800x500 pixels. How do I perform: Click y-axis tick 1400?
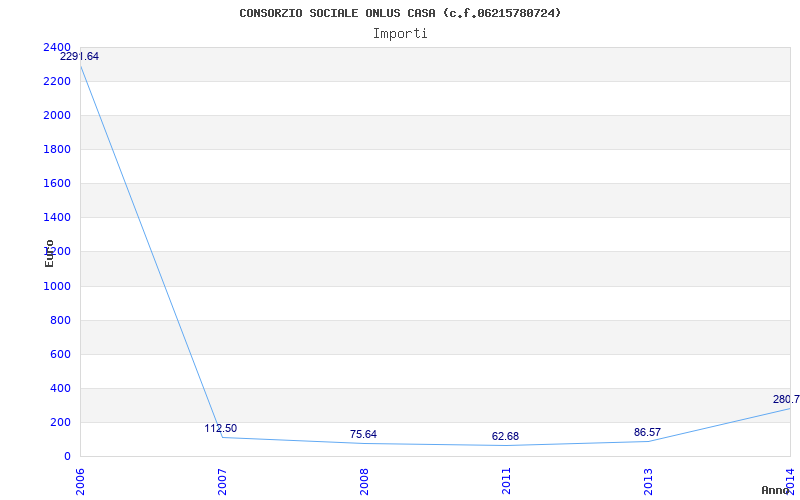[x=57, y=218]
